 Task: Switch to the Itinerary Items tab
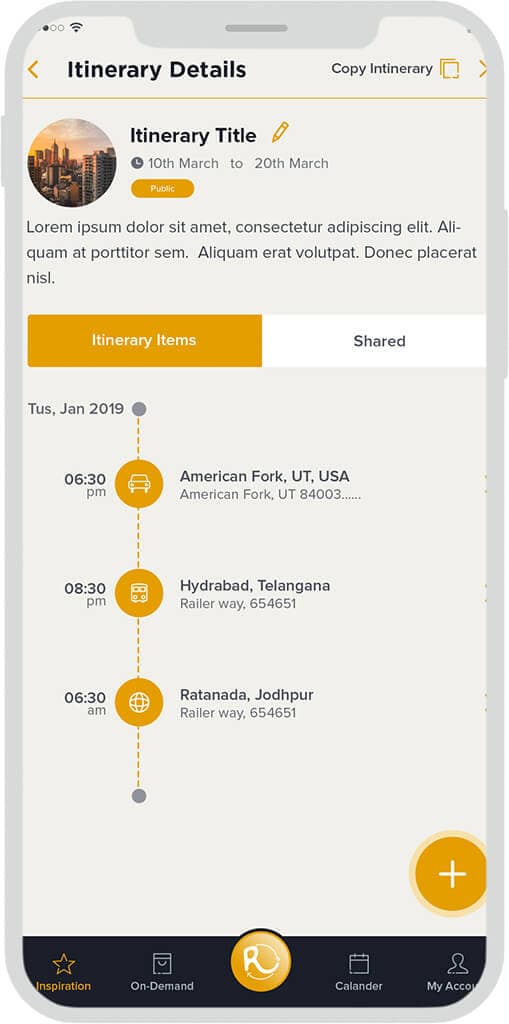[144, 341]
